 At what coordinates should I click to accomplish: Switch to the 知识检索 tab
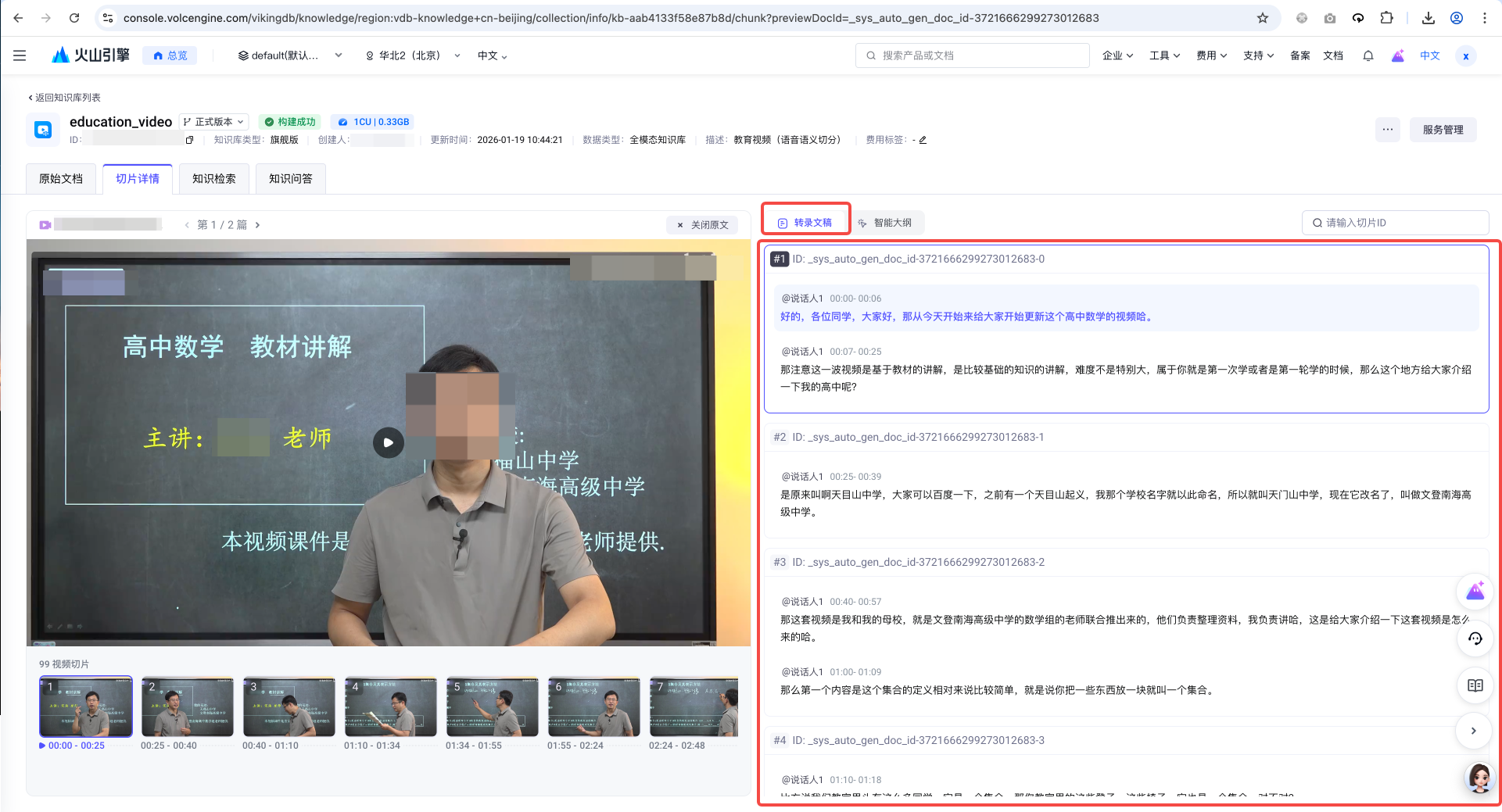213,179
